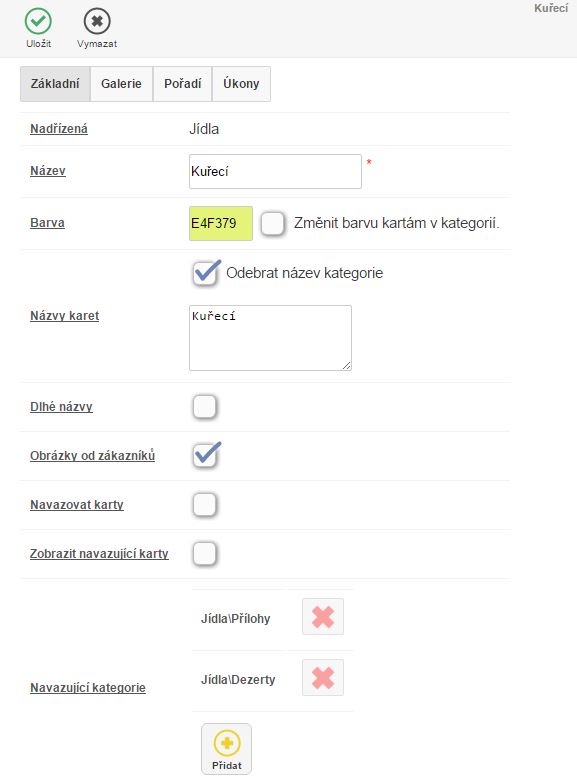Click the Navazující kategorie label link
The height and width of the screenshot is (784, 577).
pos(88,688)
